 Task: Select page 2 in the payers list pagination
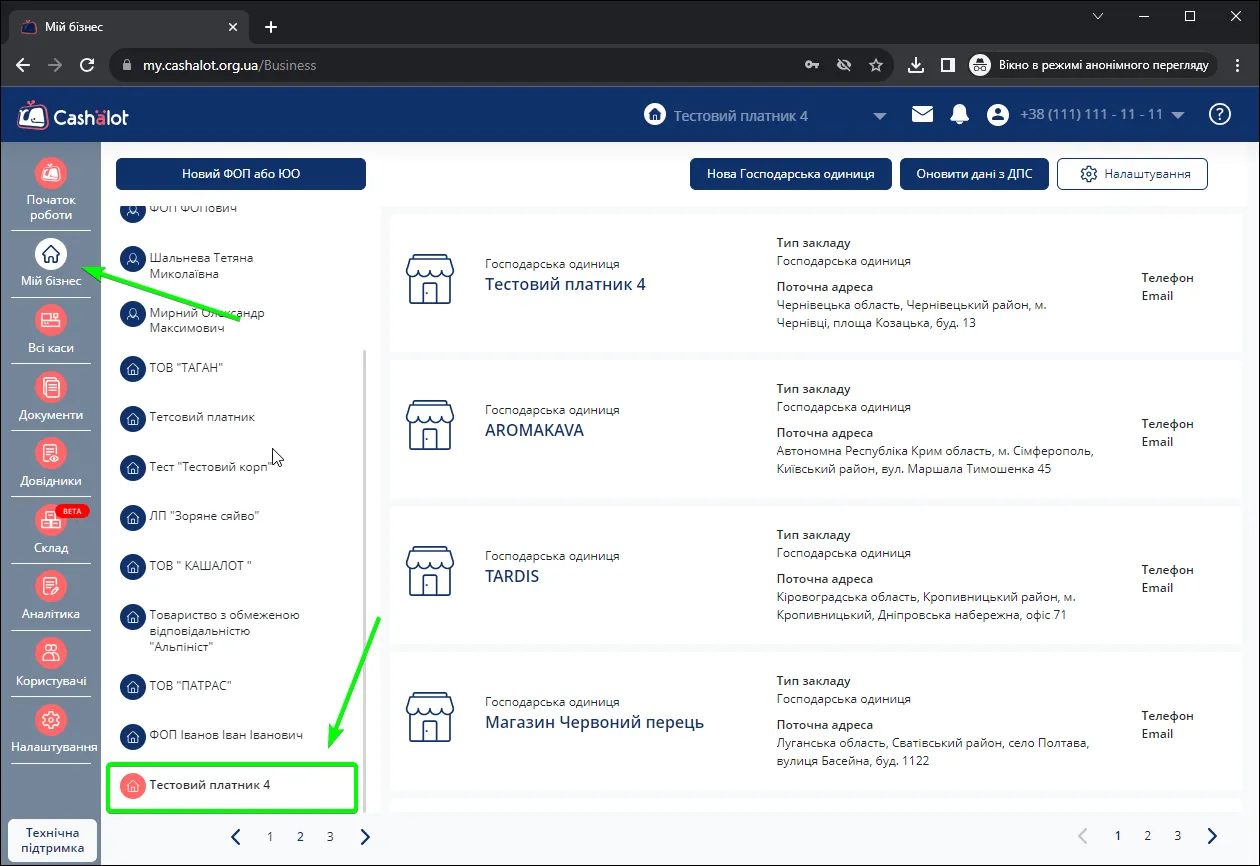click(300, 837)
